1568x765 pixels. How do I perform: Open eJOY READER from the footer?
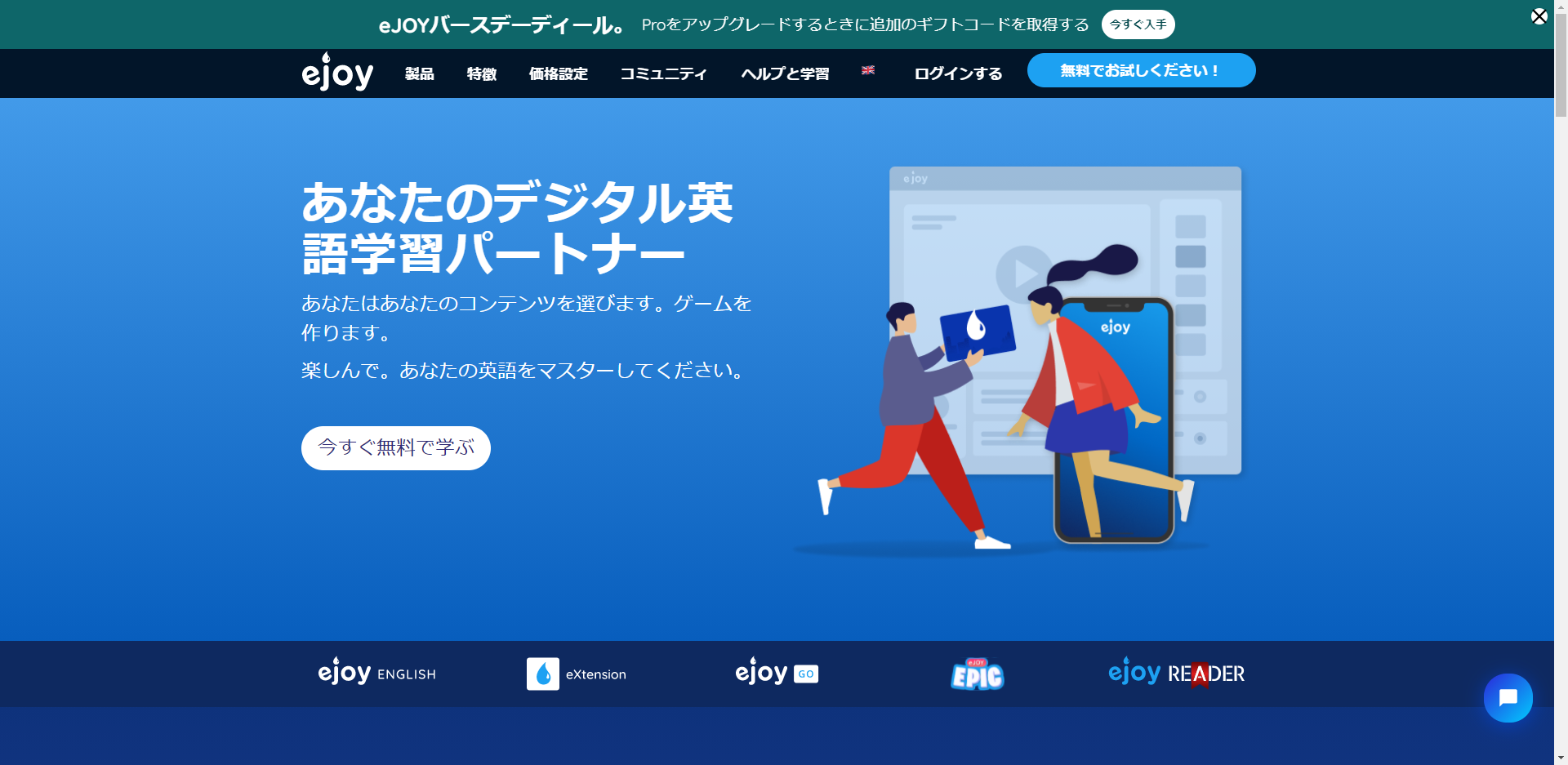point(1176,674)
